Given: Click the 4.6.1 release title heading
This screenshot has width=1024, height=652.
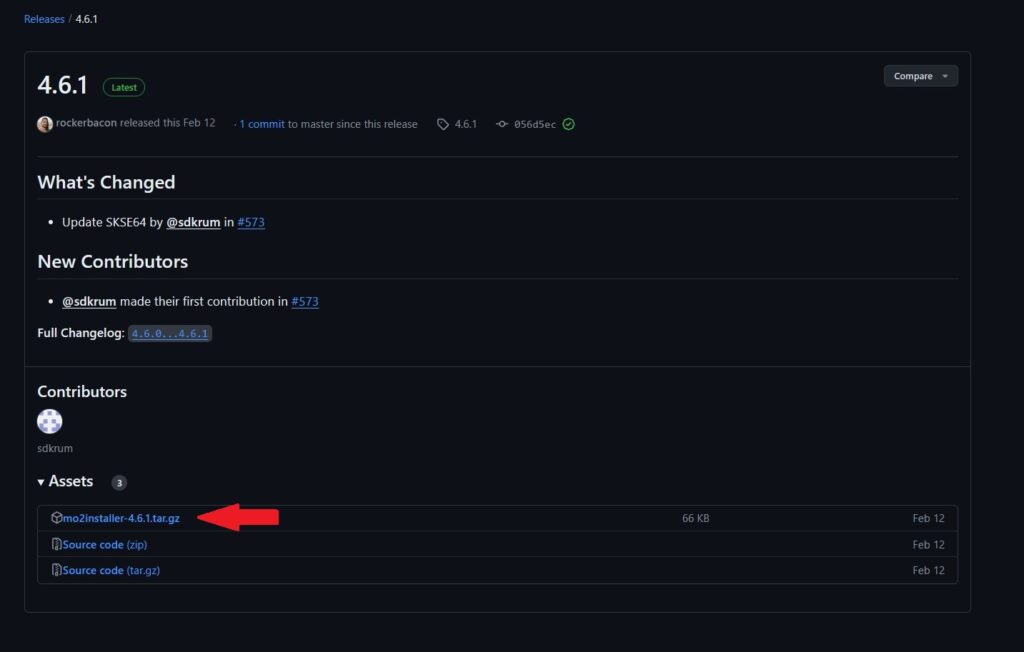Looking at the screenshot, I should coord(63,85).
